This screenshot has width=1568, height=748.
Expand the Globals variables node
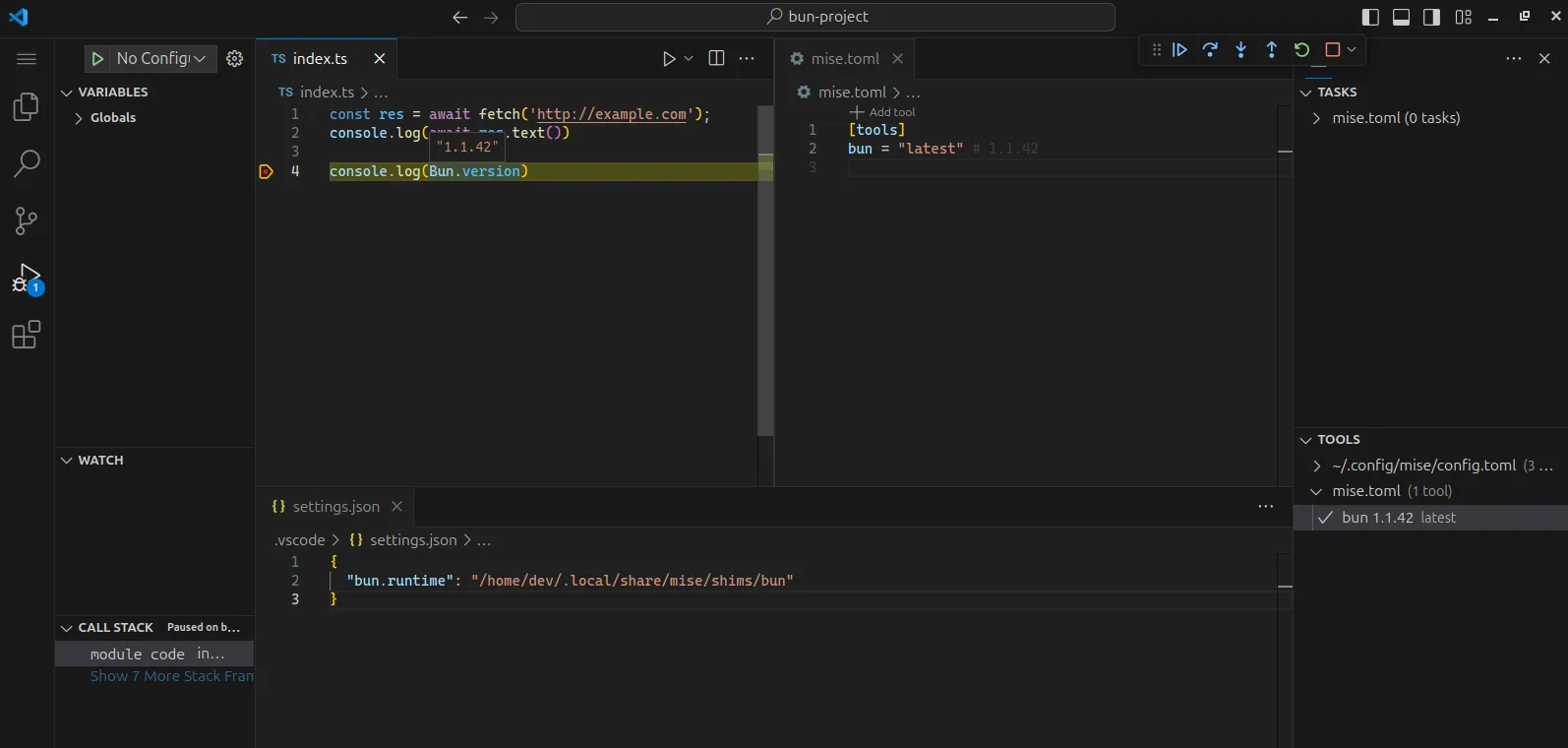(79, 118)
